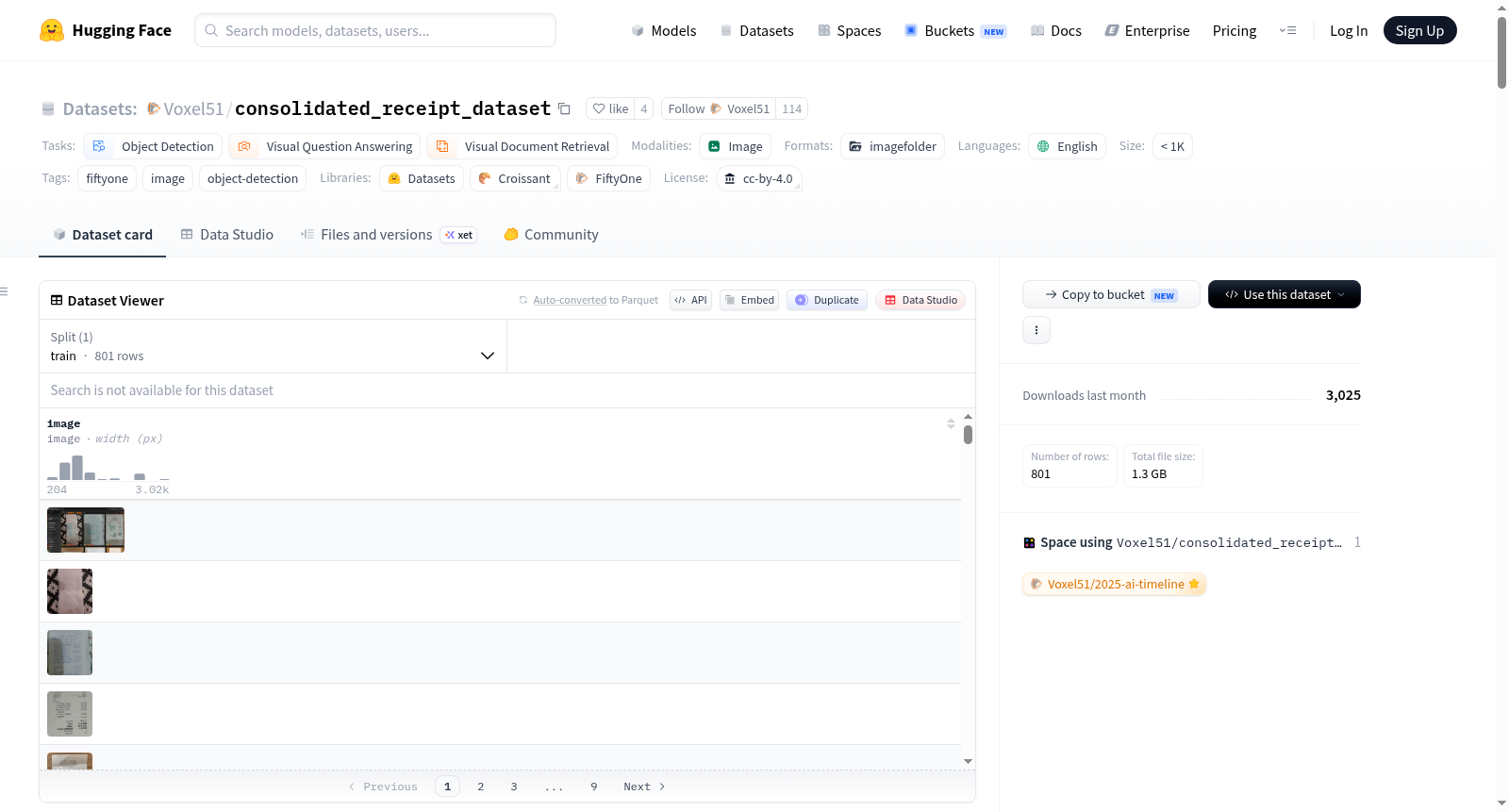The image size is (1509, 812).
Task: Switch to the Dataset card tab
Action: [x=103, y=235]
